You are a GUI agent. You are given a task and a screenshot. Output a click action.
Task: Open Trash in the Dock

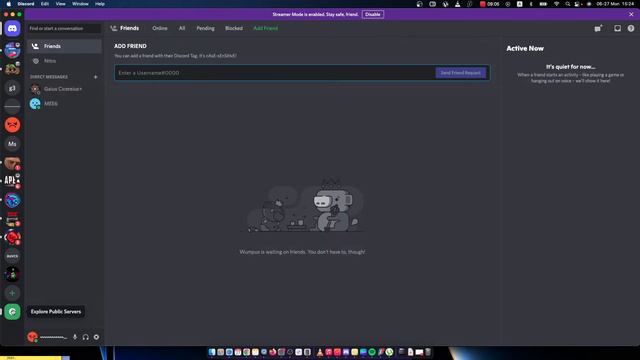(428, 352)
